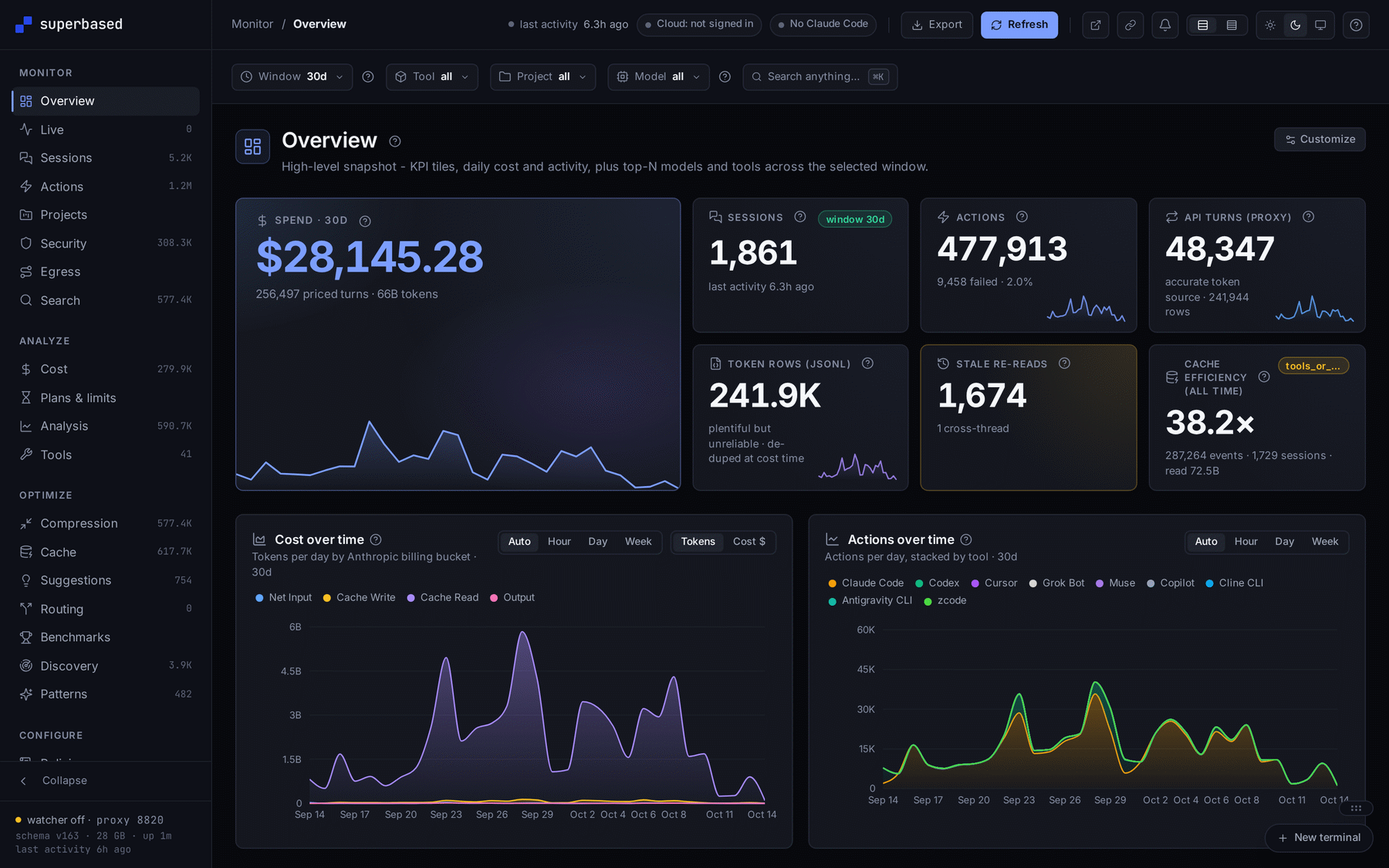Screen dimensions: 1389x868
Task: Click the copy link icon in top bar
Action: coord(1130,25)
